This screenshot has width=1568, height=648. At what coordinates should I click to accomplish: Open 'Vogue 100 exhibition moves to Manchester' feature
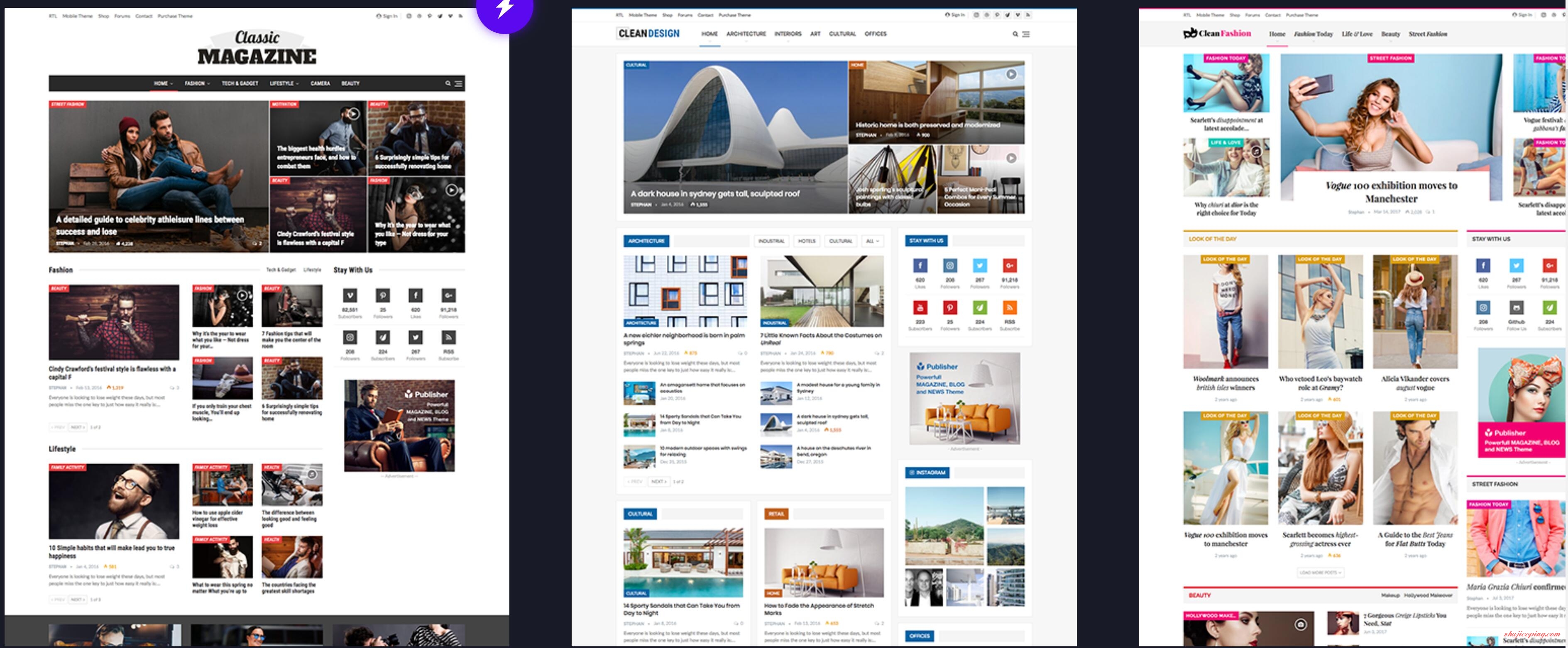(x=1391, y=192)
